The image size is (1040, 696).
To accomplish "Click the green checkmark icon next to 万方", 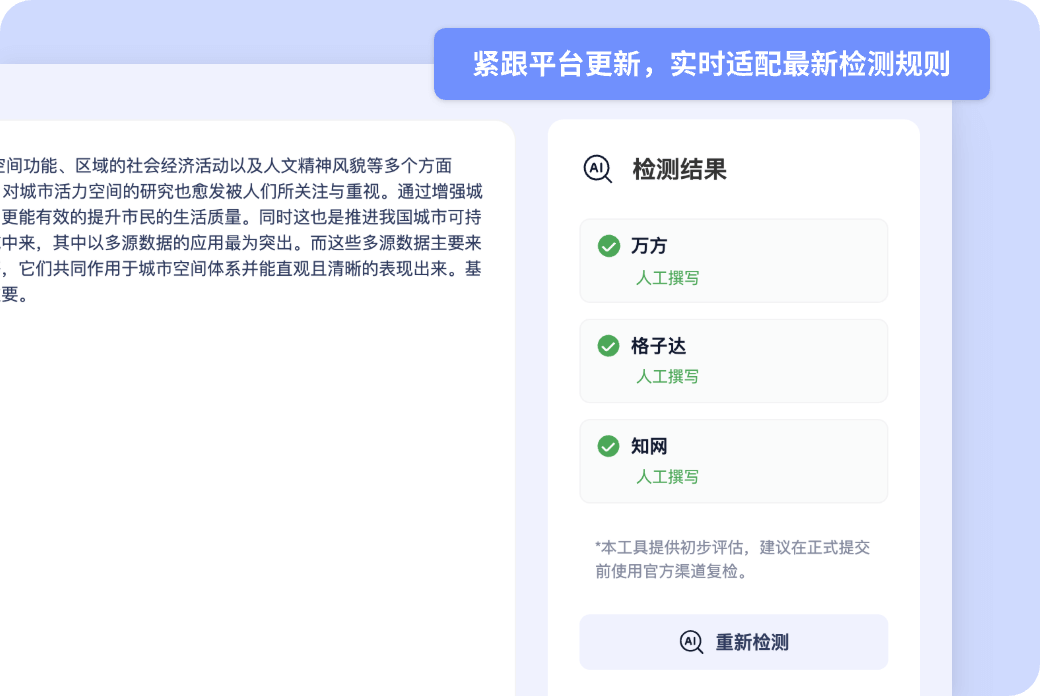I will 608,245.
